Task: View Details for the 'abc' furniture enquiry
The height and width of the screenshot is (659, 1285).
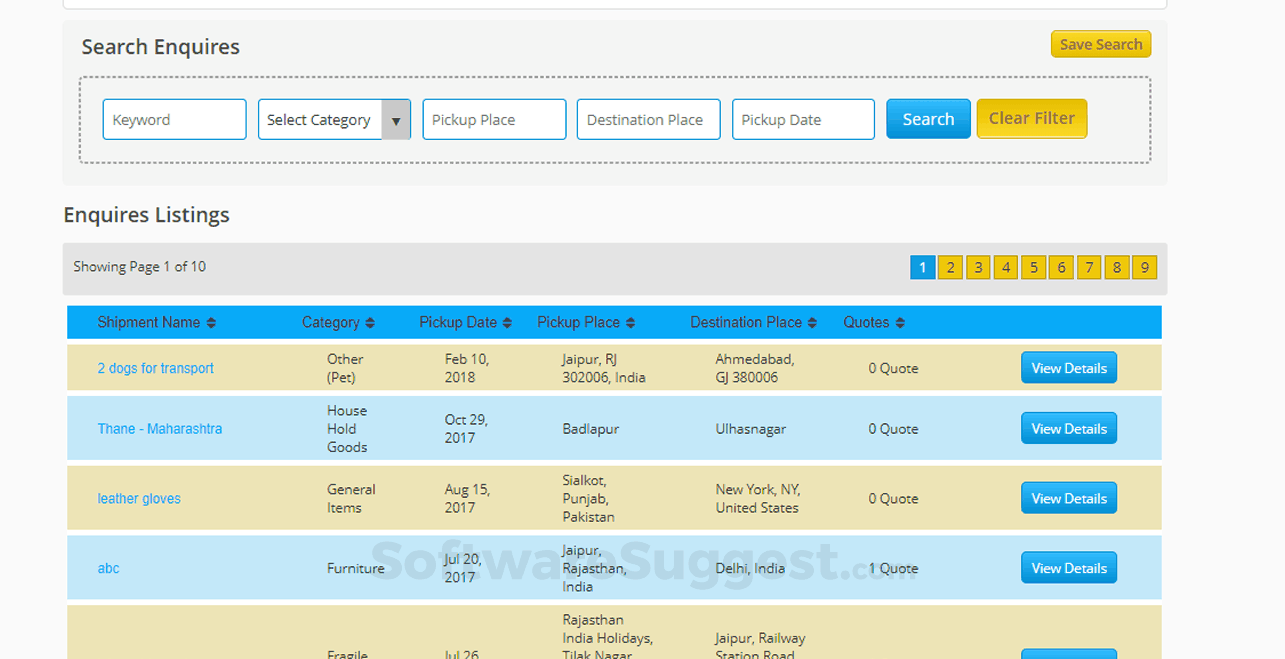Action: pyautogui.click(x=1068, y=567)
